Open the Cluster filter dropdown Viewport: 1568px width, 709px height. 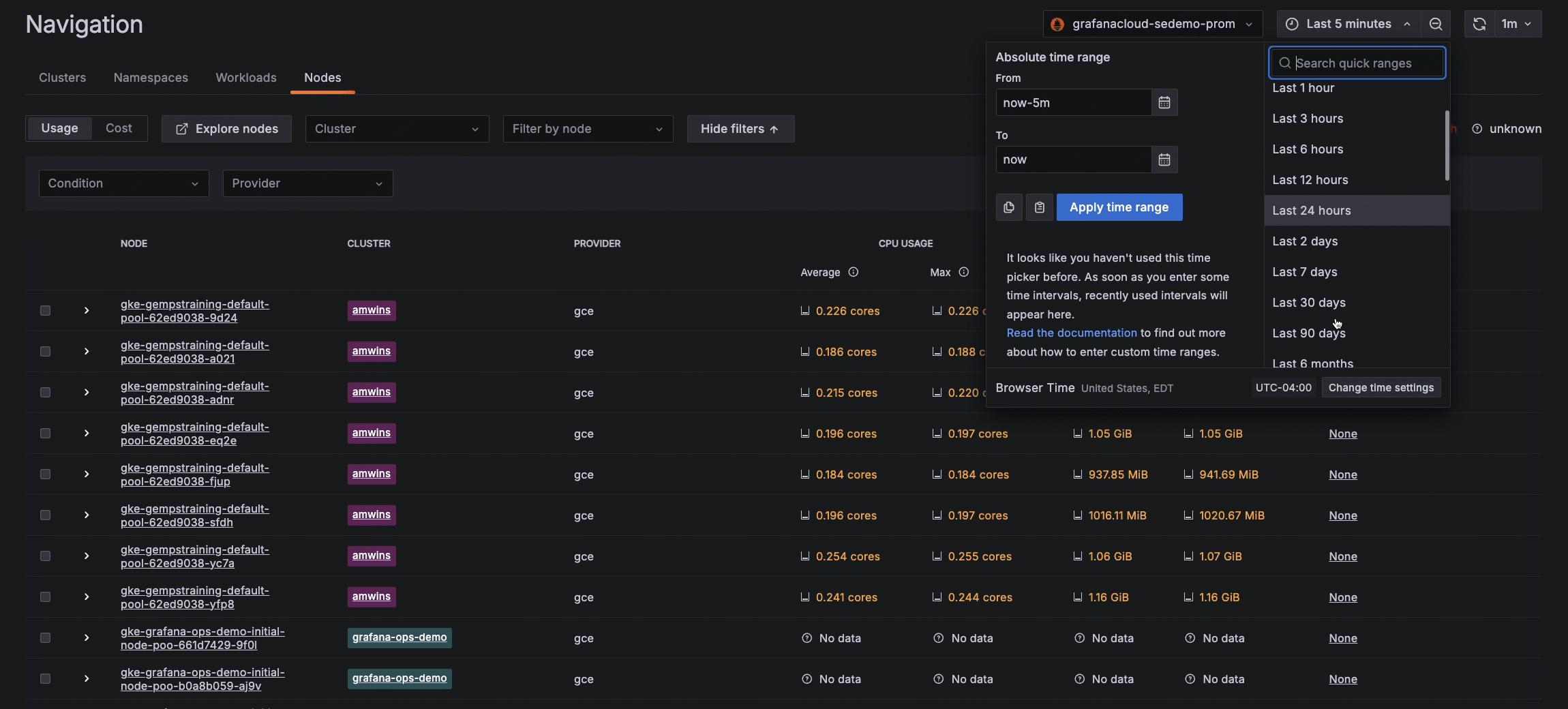coord(397,129)
